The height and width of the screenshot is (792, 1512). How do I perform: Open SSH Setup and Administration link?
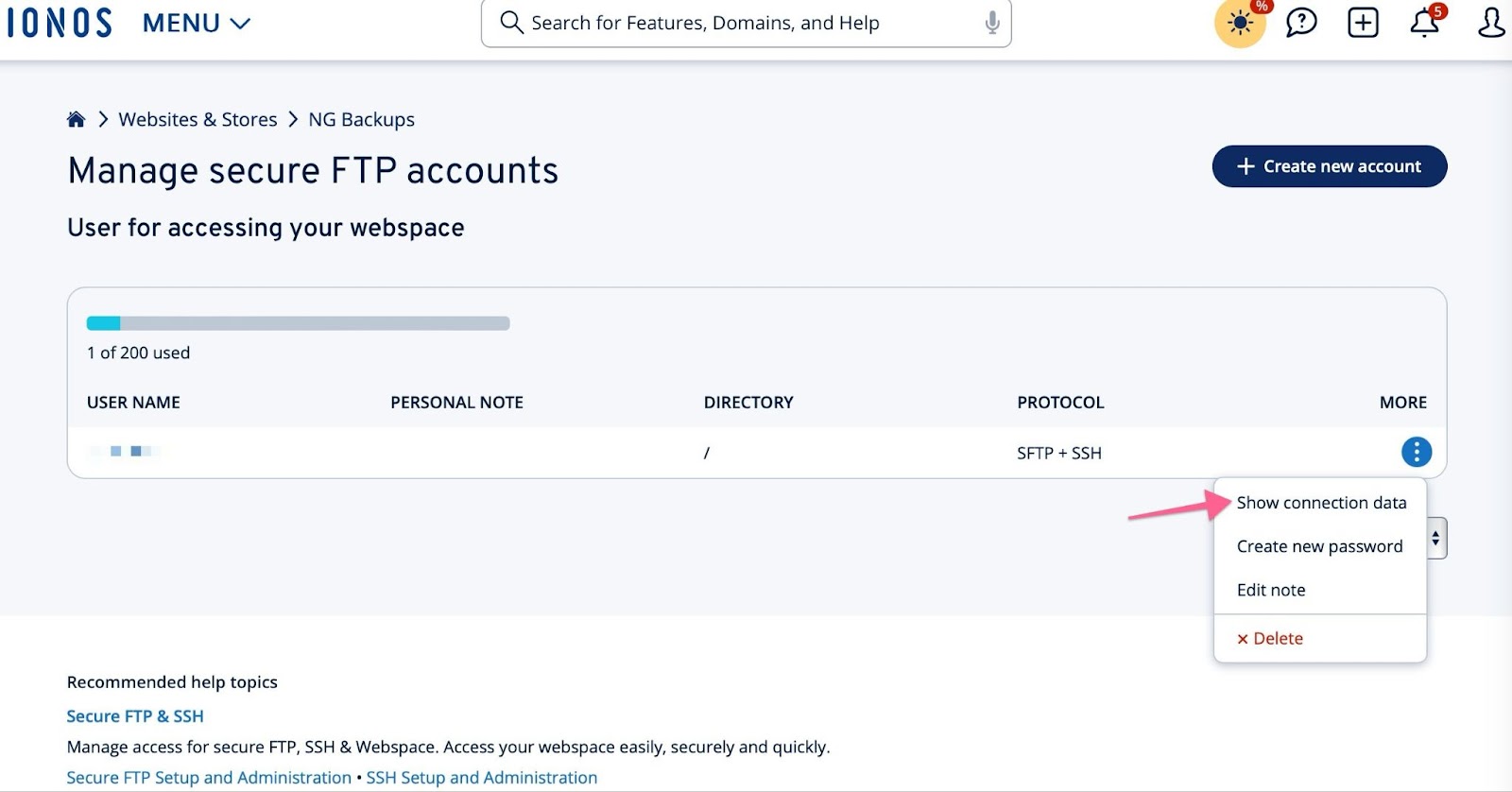(x=482, y=778)
